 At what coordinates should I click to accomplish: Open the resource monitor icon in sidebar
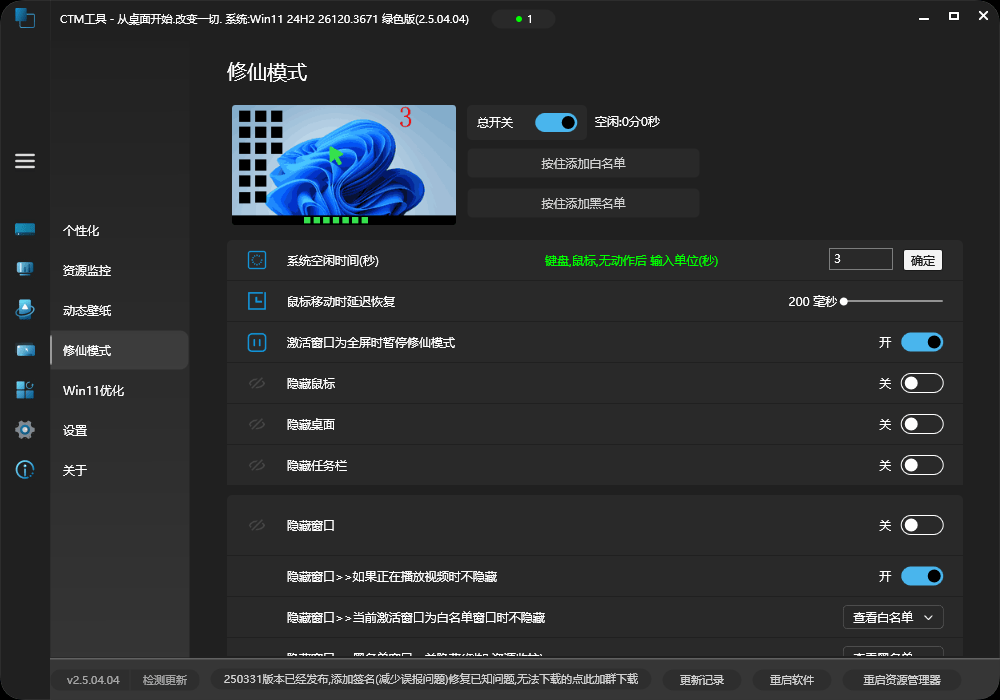(x=24, y=268)
